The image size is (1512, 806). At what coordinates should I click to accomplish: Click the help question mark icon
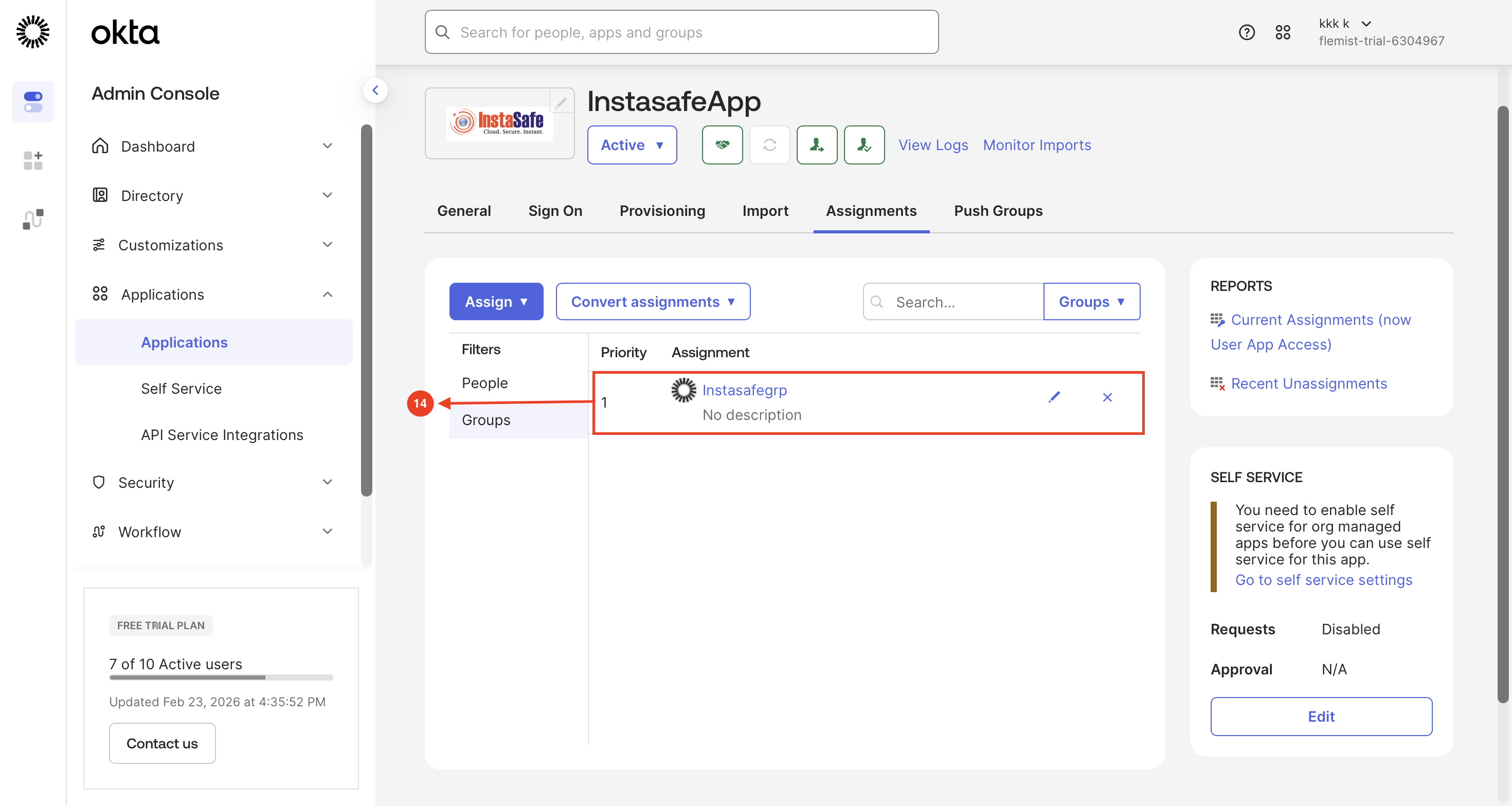(x=1246, y=32)
